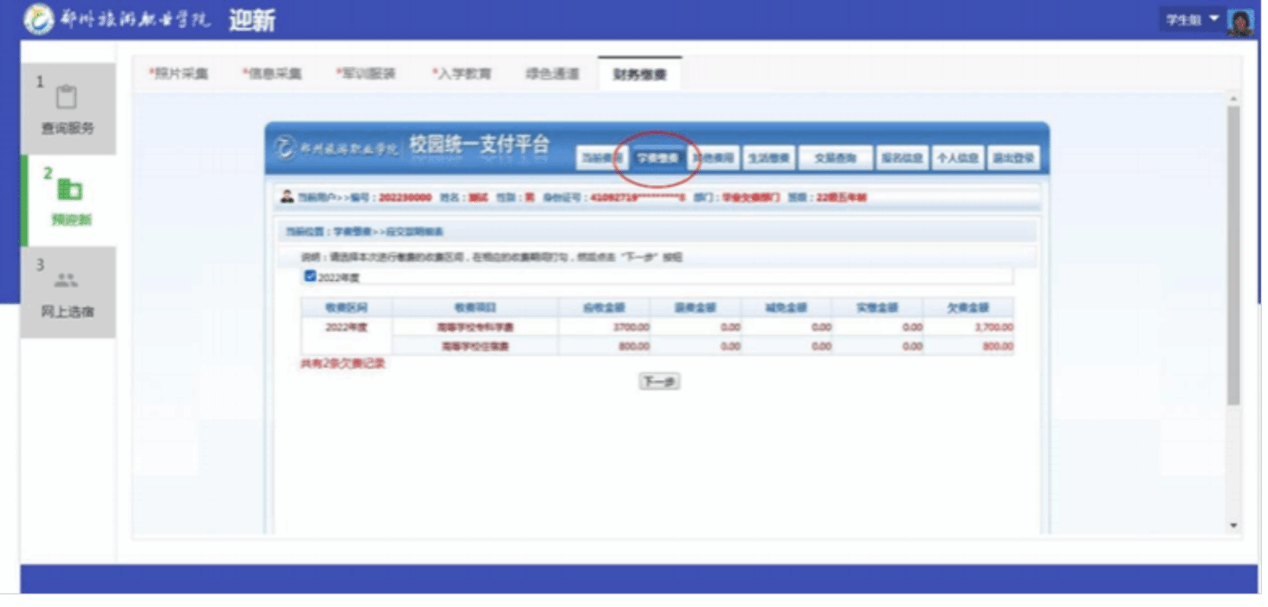Click the current user person icon

pyautogui.click(x=287, y=197)
